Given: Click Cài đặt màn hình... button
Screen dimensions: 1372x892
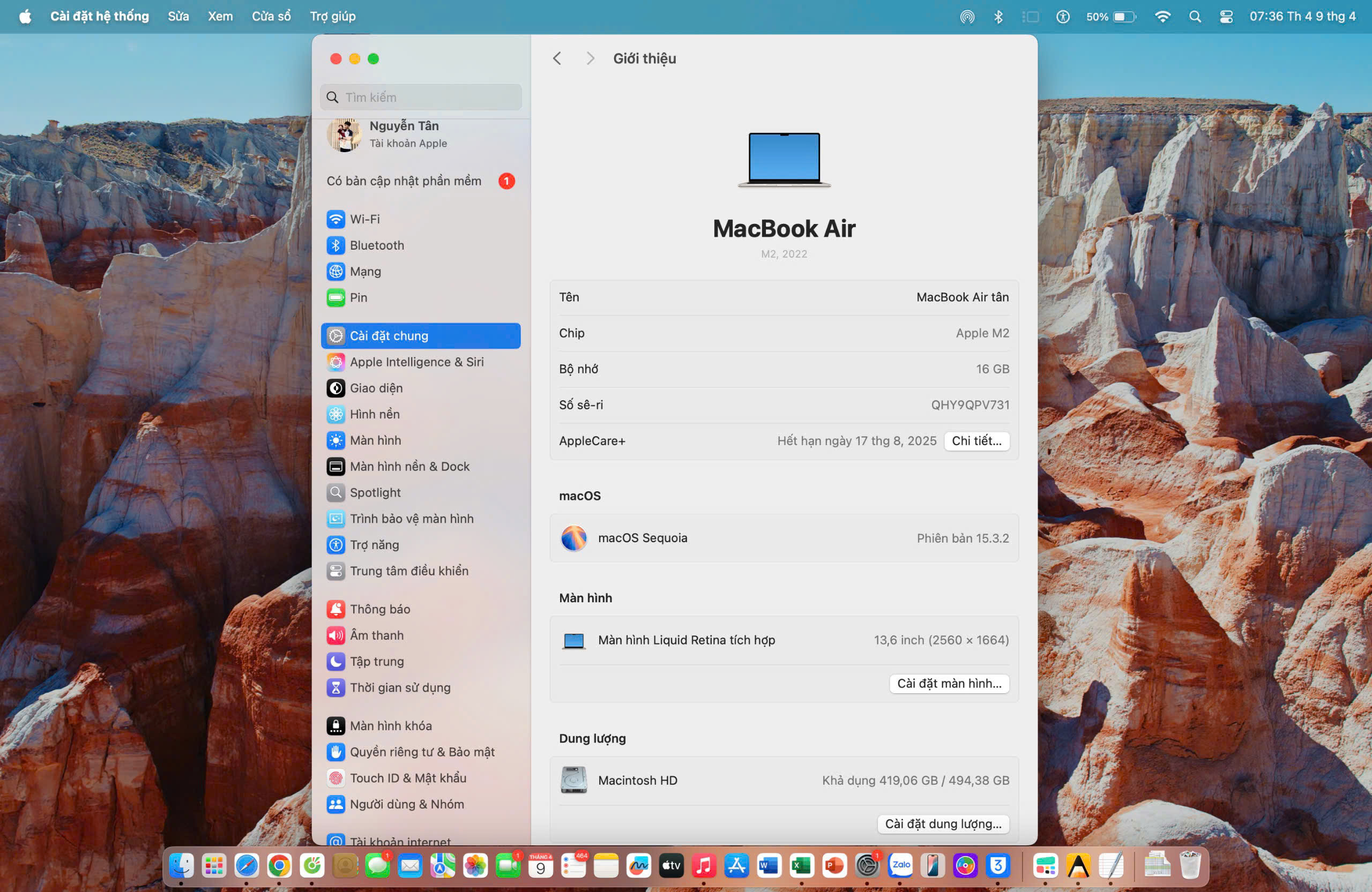Looking at the screenshot, I should [949, 684].
